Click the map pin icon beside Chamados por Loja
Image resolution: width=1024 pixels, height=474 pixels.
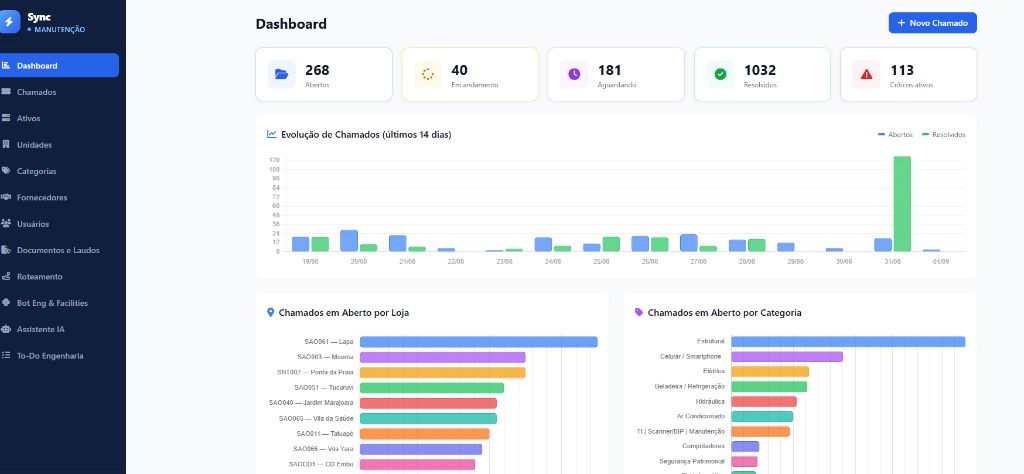[x=271, y=313]
